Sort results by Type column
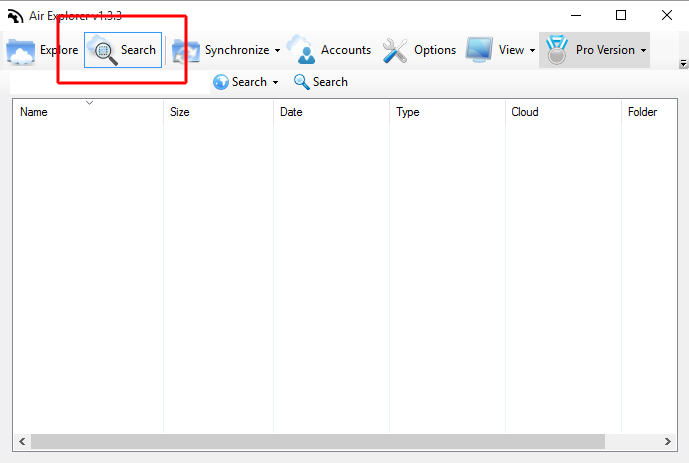 [x=447, y=112]
